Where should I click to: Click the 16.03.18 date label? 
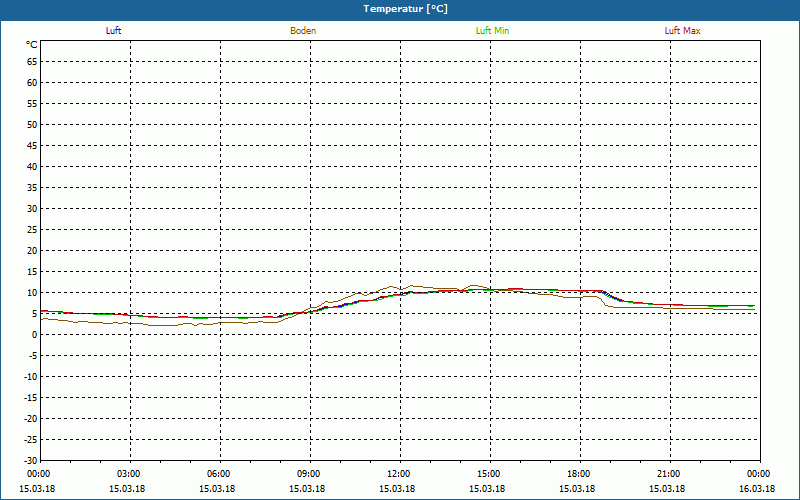[x=757, y=489]
